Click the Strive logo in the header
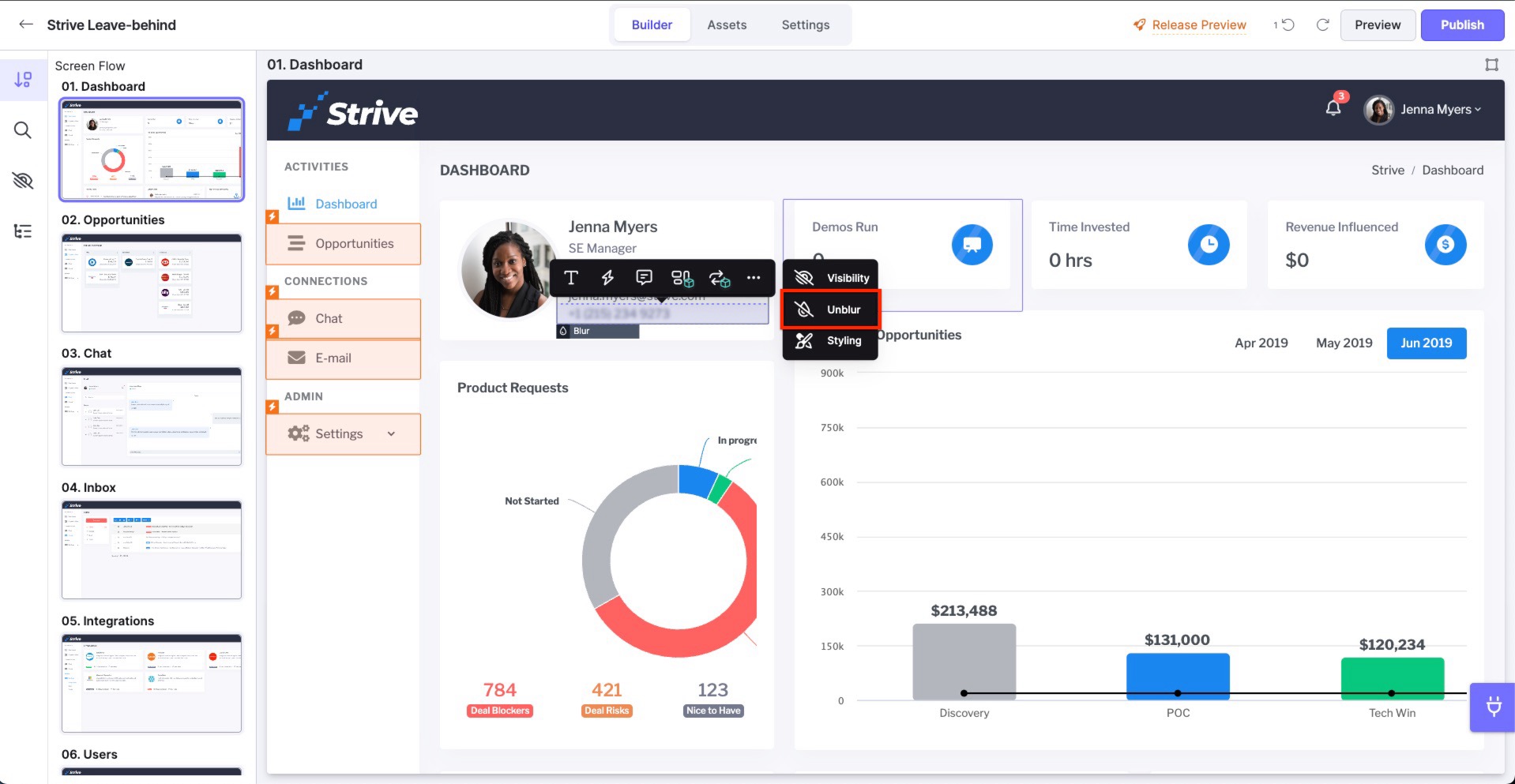This screenshot has width=1515, height=784. pyautogui.click(x=353, y=111)
